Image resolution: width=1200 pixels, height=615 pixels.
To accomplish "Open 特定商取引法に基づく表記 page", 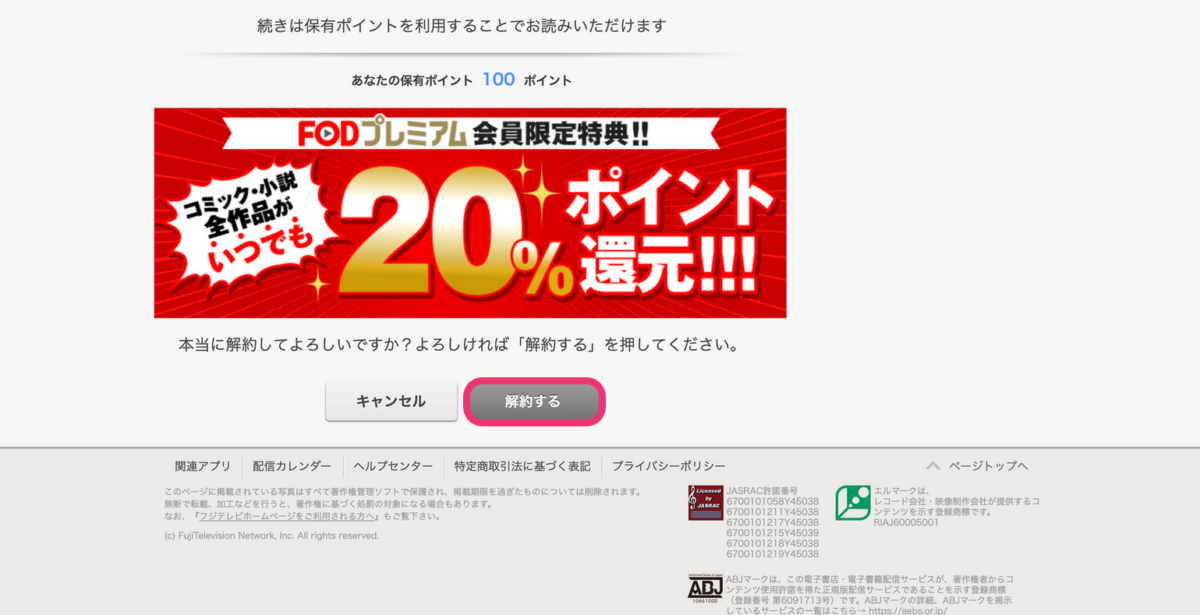I will (522, 466).
